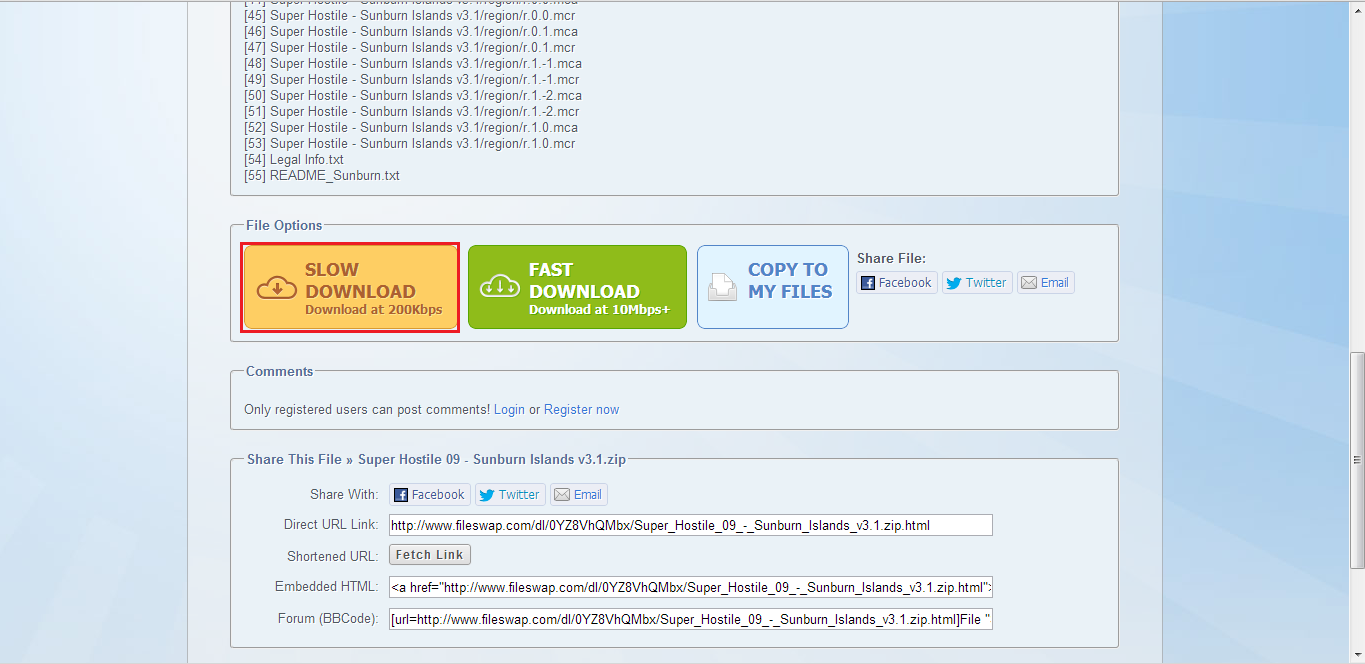
Task: Start the Fast Download at 10Mbps+
Action: [x=577, y=287]
